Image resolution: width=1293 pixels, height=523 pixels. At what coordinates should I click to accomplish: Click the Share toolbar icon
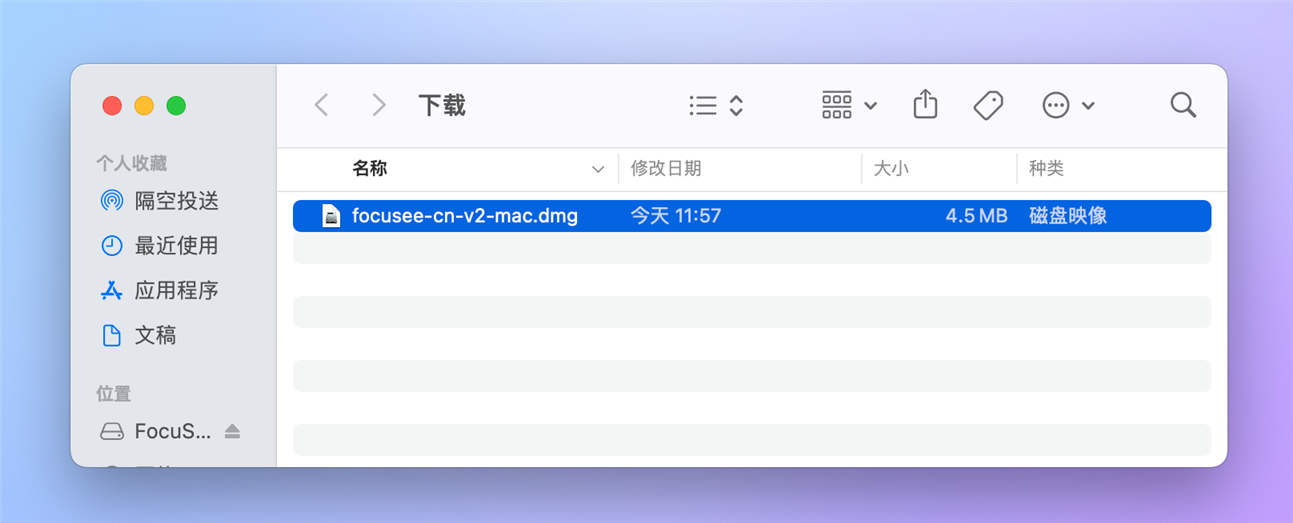[x=925, y=104]
